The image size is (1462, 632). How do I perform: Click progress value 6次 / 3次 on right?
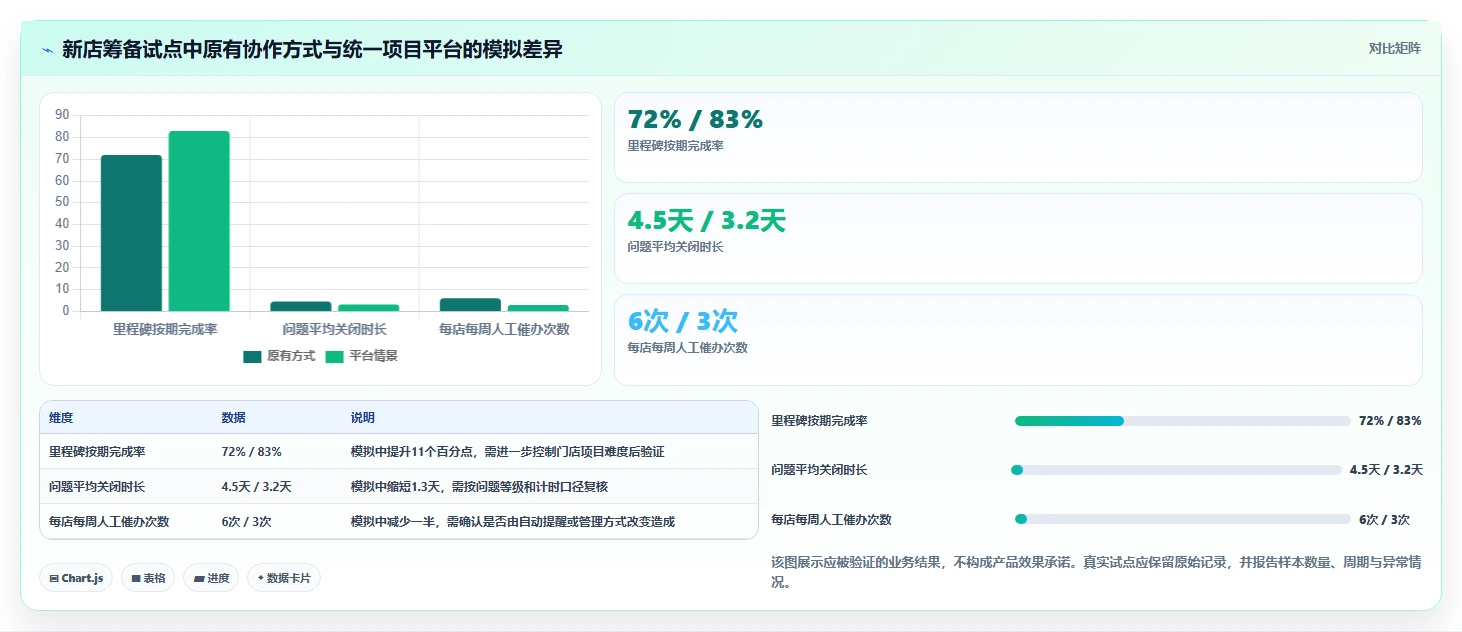(1385, 520)
